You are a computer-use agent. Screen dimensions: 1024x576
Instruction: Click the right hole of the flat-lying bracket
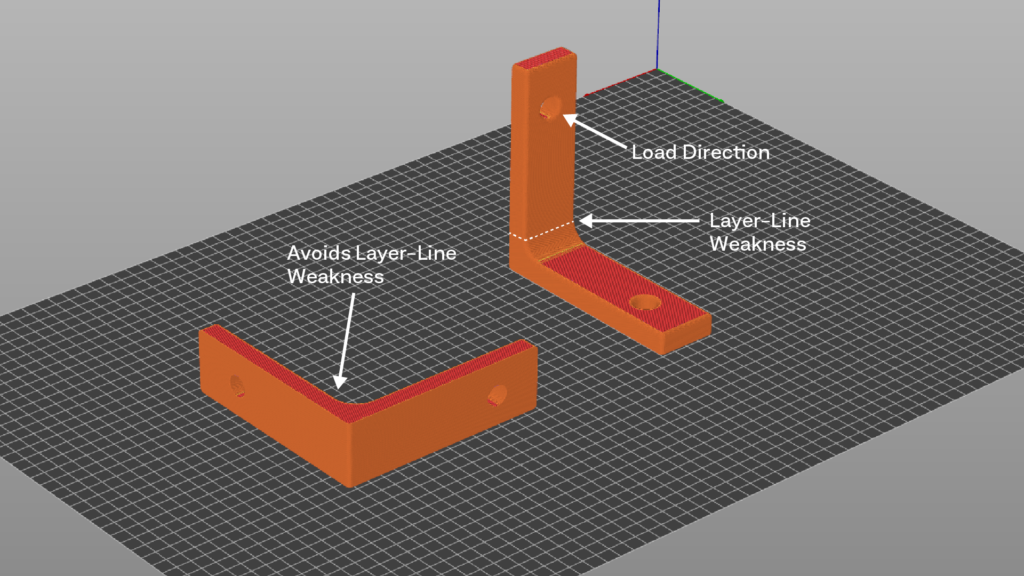click(x=497, y=396)
